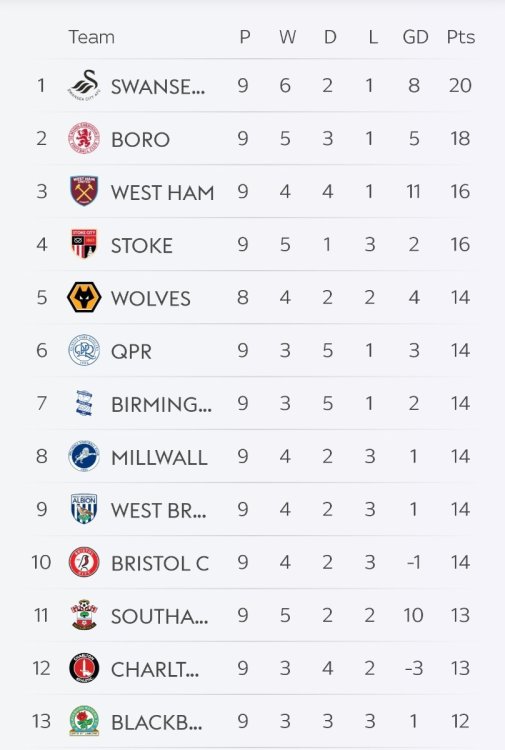Click the Millwall lion crest

pyautogui.click(x=84, y=456)
